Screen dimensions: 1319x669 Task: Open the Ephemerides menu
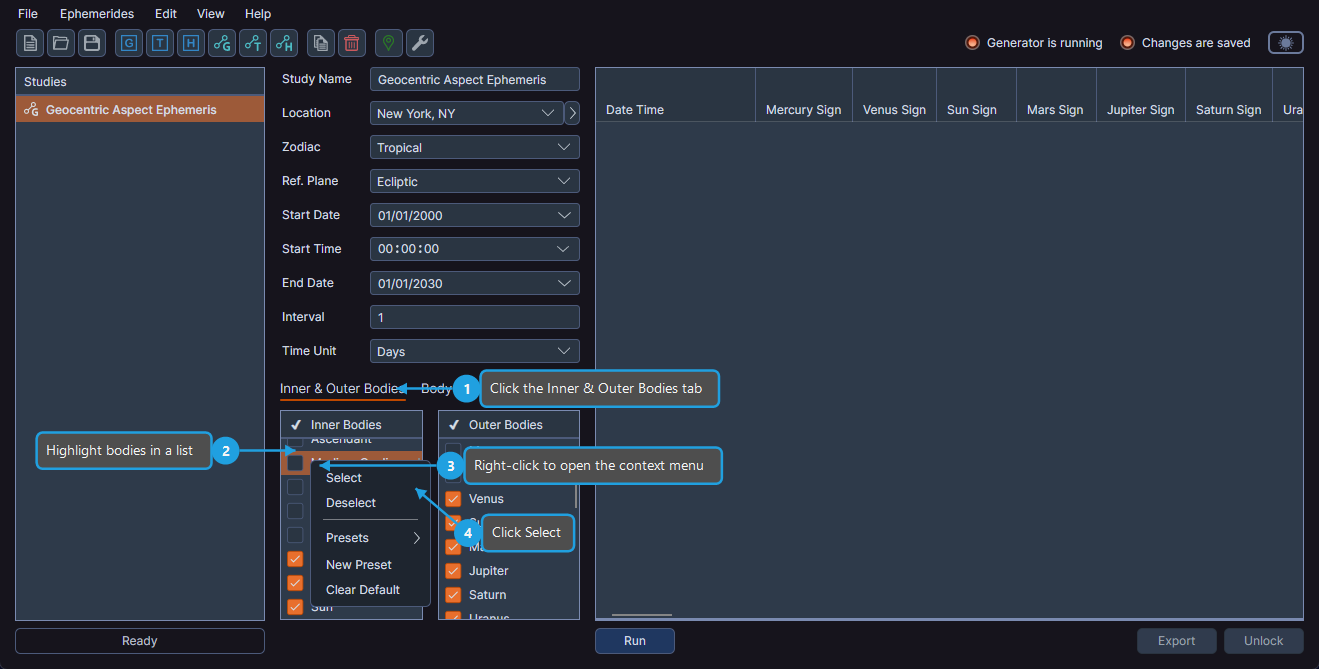coord(96,13)
